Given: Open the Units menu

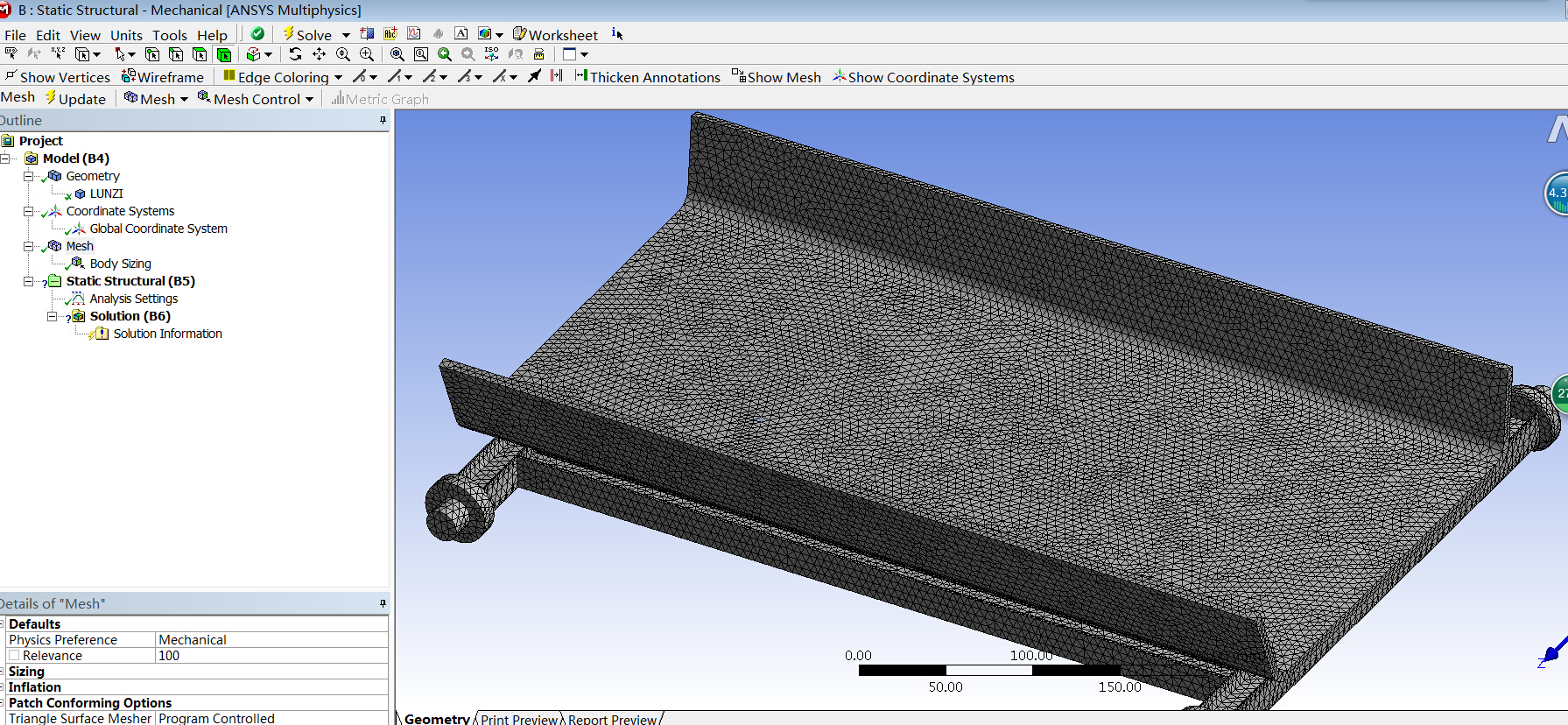Looking at the screenshot, I should coord(126,35).
